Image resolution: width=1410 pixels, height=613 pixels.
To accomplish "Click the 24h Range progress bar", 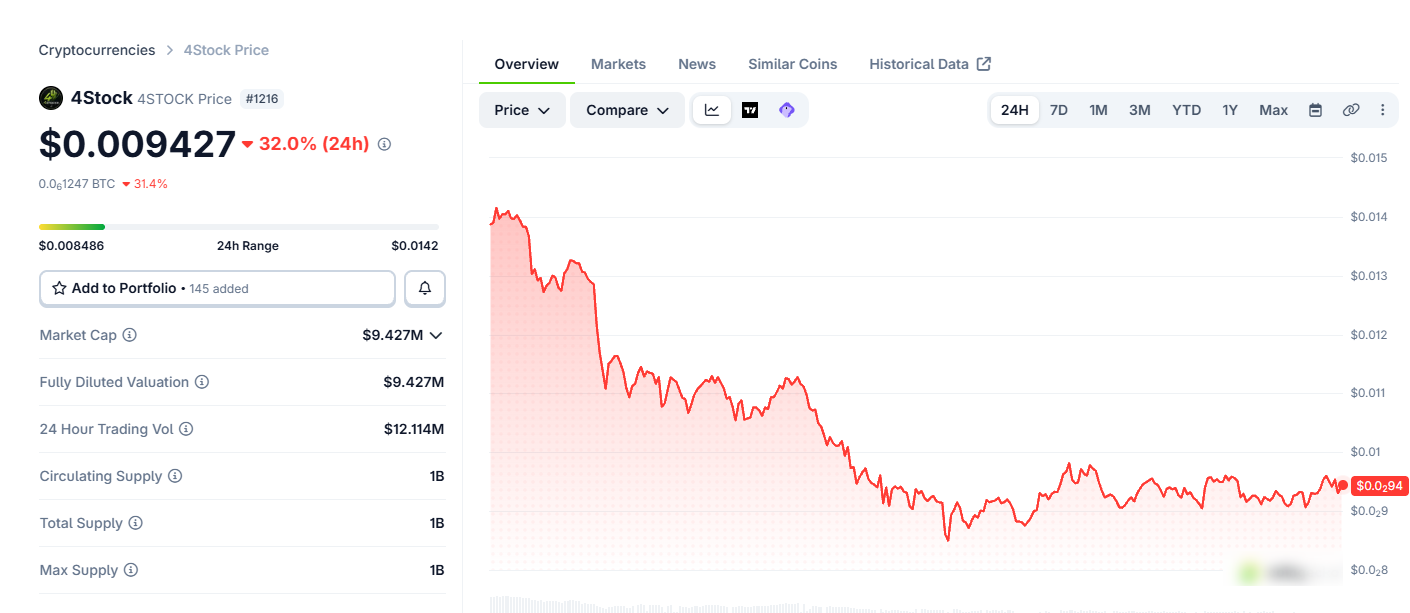I will click(x=239, y=227).
